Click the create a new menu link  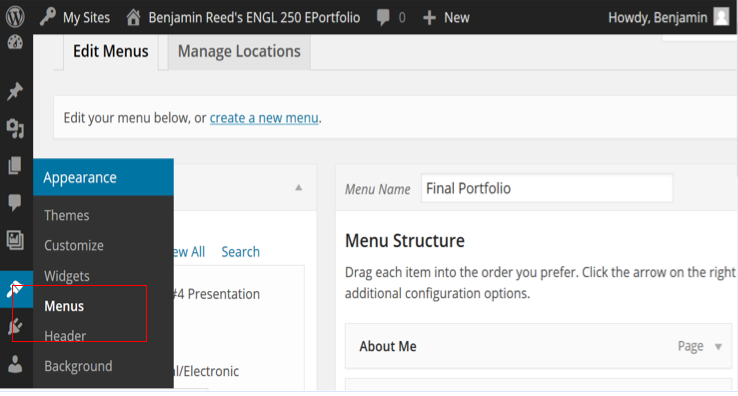click(264, 118)
